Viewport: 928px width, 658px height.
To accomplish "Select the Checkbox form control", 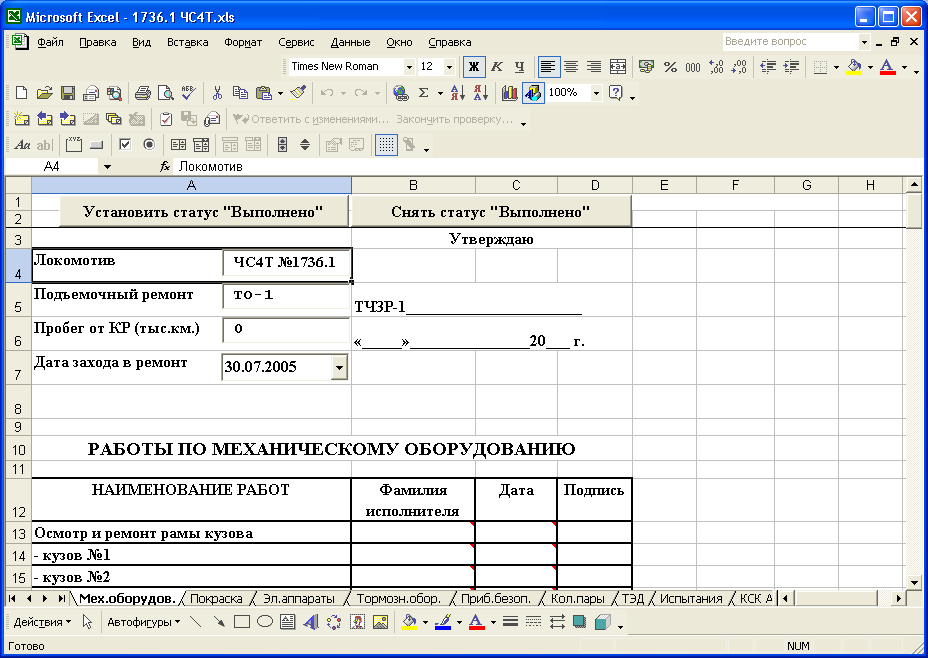I will coord(125,144).
